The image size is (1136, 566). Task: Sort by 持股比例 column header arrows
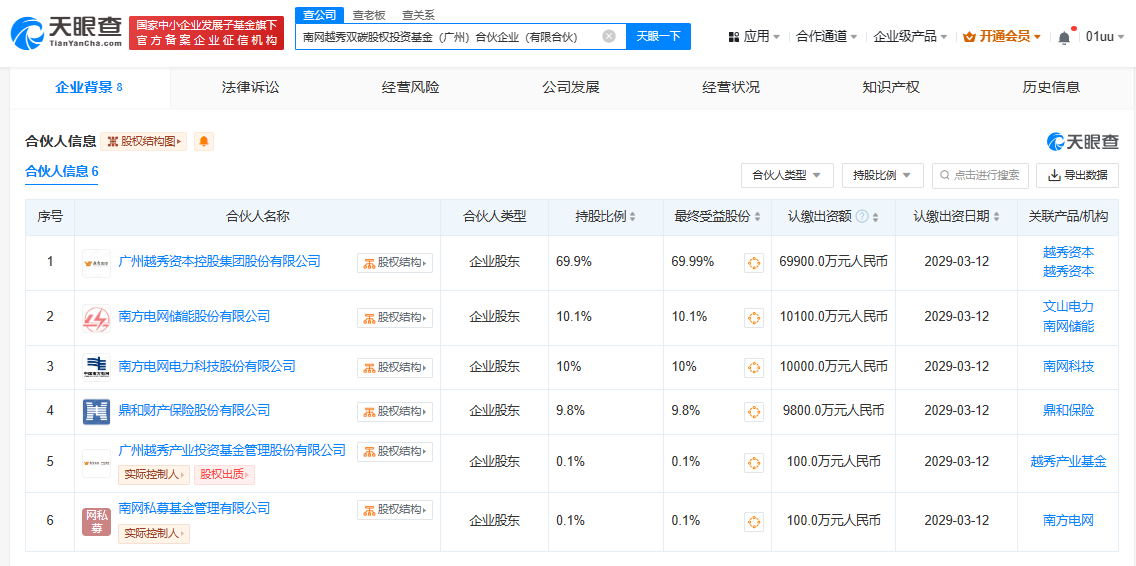(633, 217)
